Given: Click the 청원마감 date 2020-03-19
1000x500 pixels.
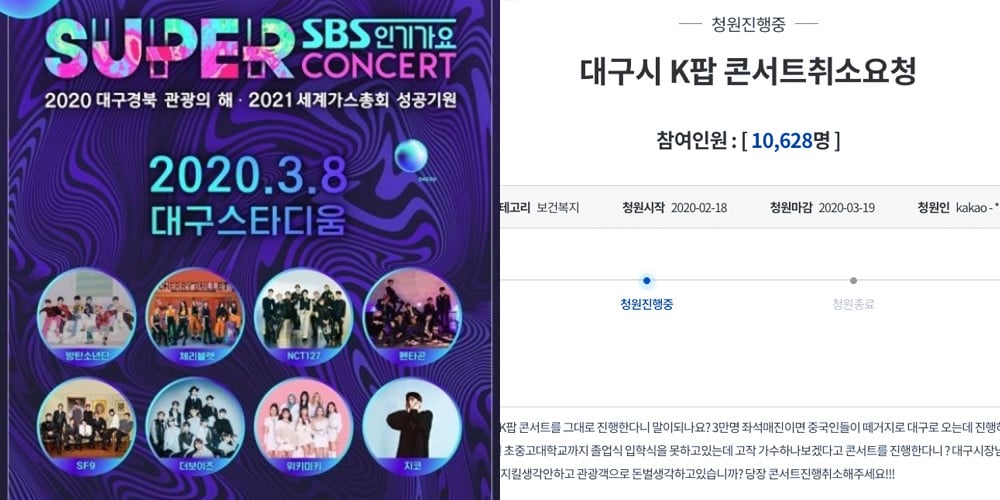Looking at the screenshot, I should 847,208.
